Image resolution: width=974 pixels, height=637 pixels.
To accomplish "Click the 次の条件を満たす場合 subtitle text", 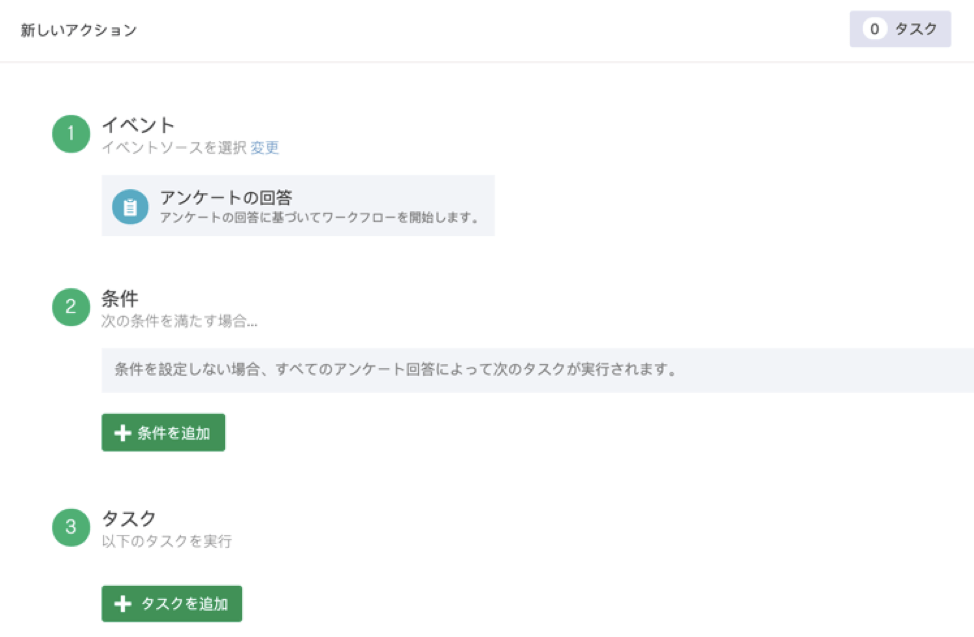I will 179,321.
